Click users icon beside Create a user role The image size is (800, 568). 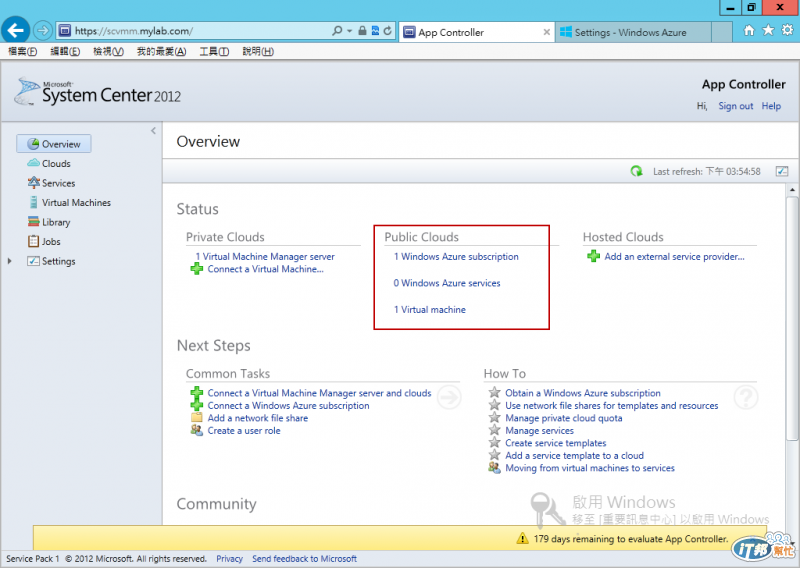(x=196, y=430)
